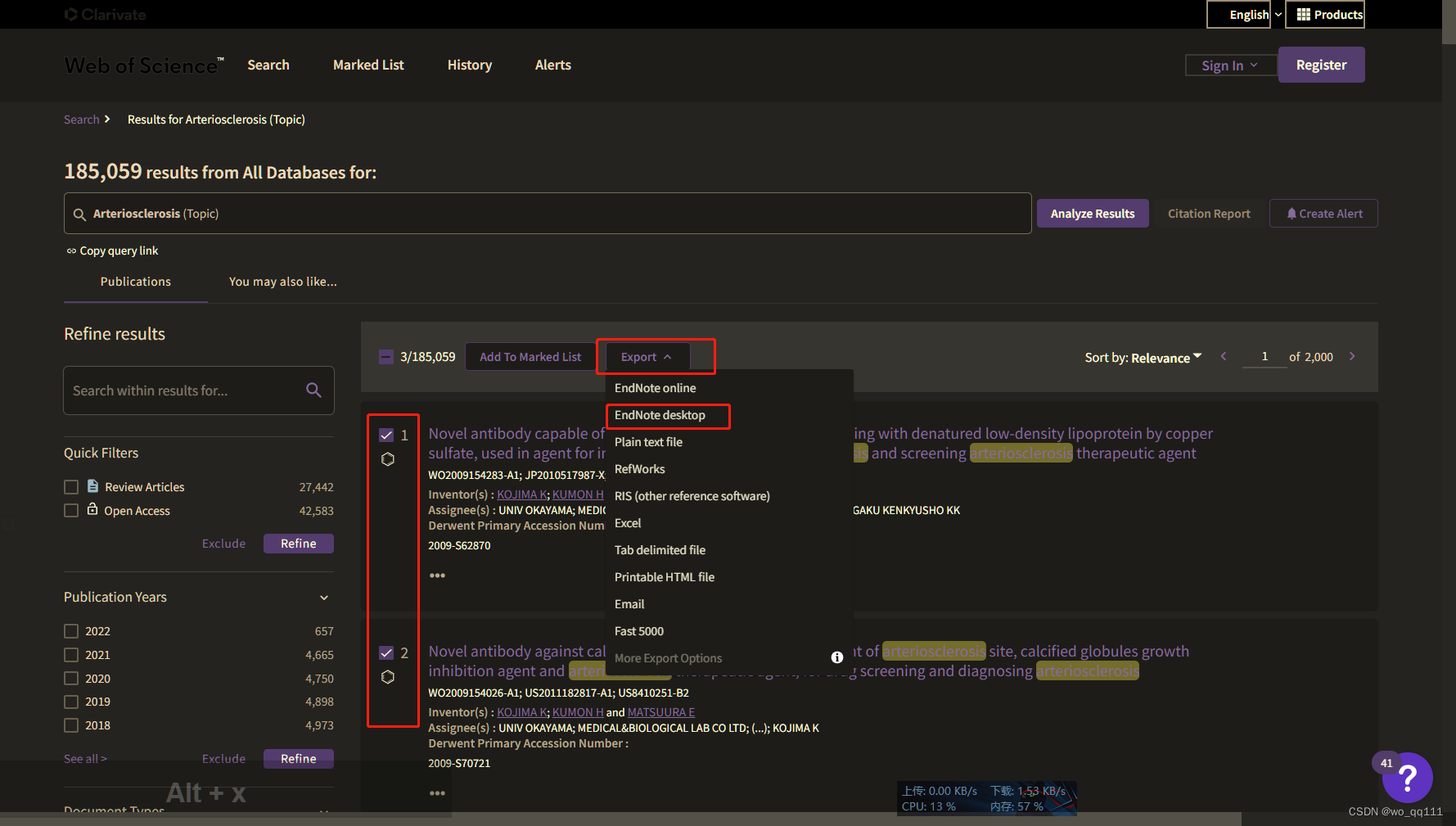Image resolution: width=1456 pixels, height=826 pixels.
Task: Open the Marked List nav item
Action: tap(368, 65)
